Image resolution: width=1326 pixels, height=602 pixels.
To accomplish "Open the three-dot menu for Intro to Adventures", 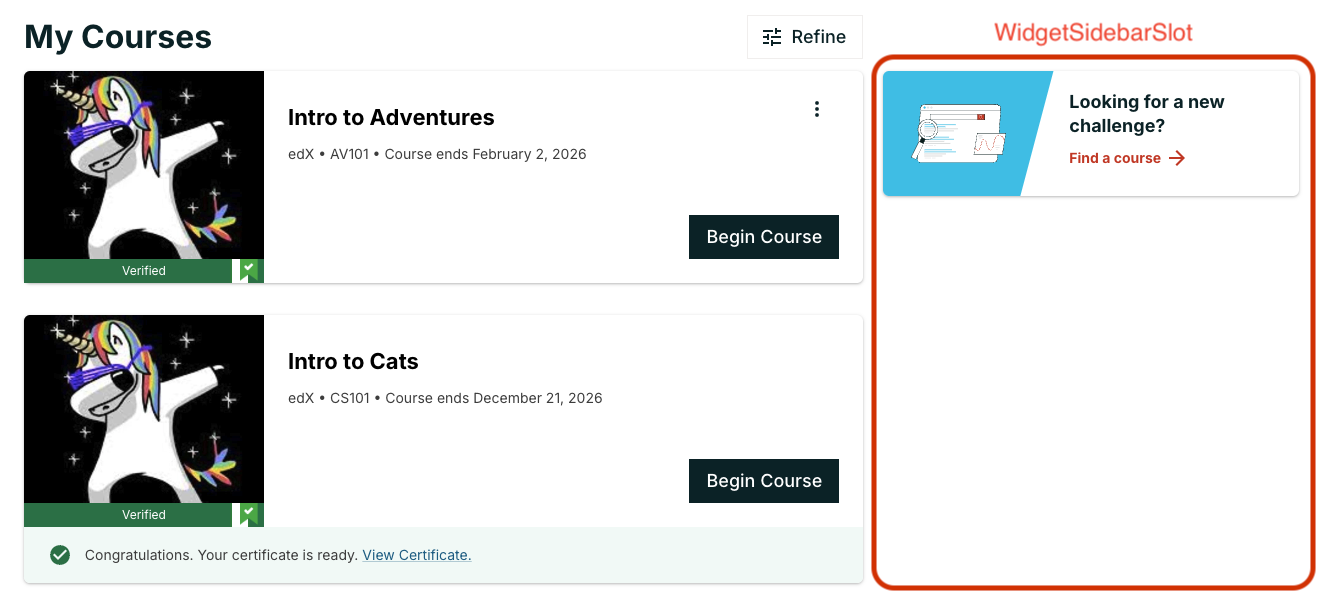I will (817, 109).
